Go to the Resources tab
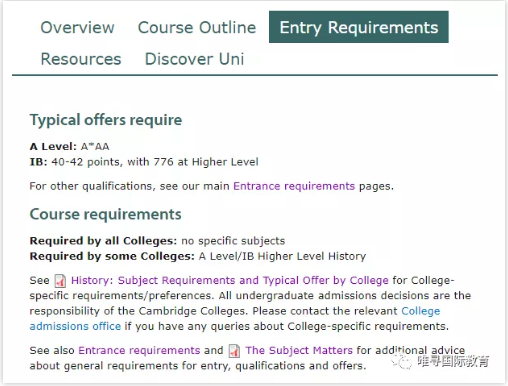Viewport: 508px width, 386px height. [81, 59]
